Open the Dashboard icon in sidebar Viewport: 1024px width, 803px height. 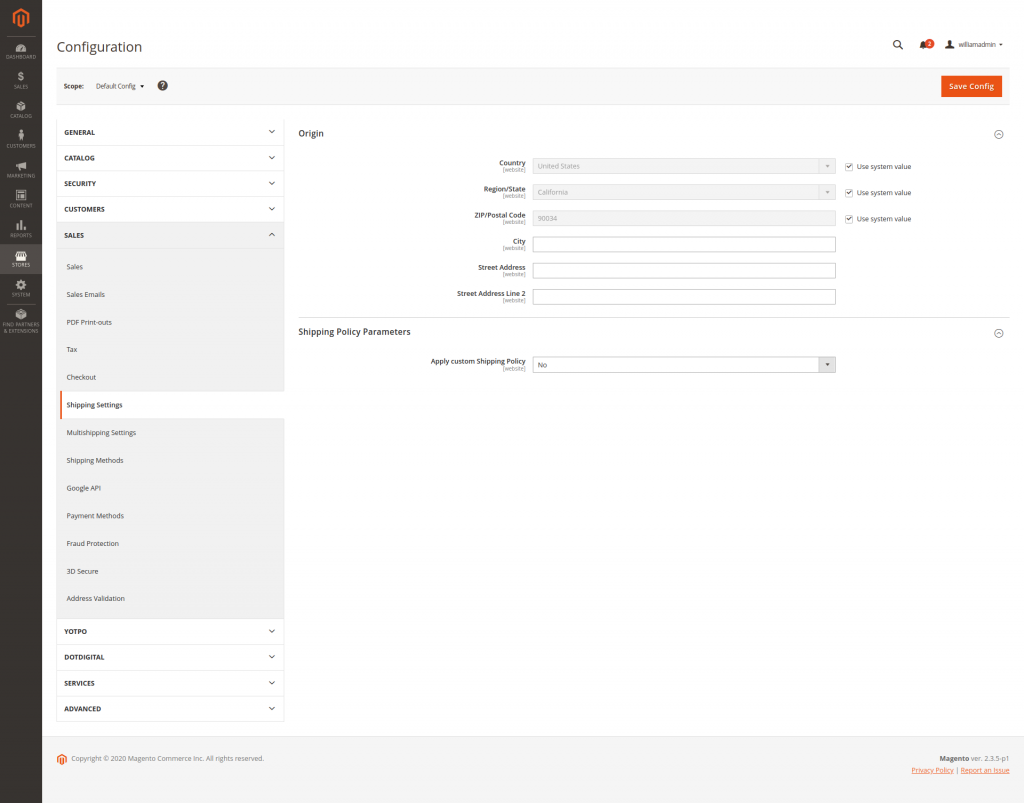(21, 49)
